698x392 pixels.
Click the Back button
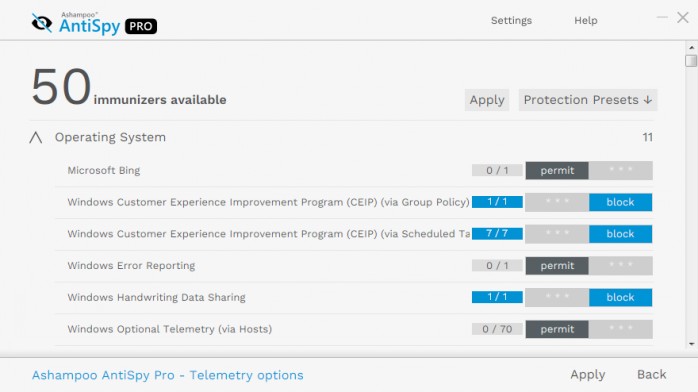click(652, 375)
